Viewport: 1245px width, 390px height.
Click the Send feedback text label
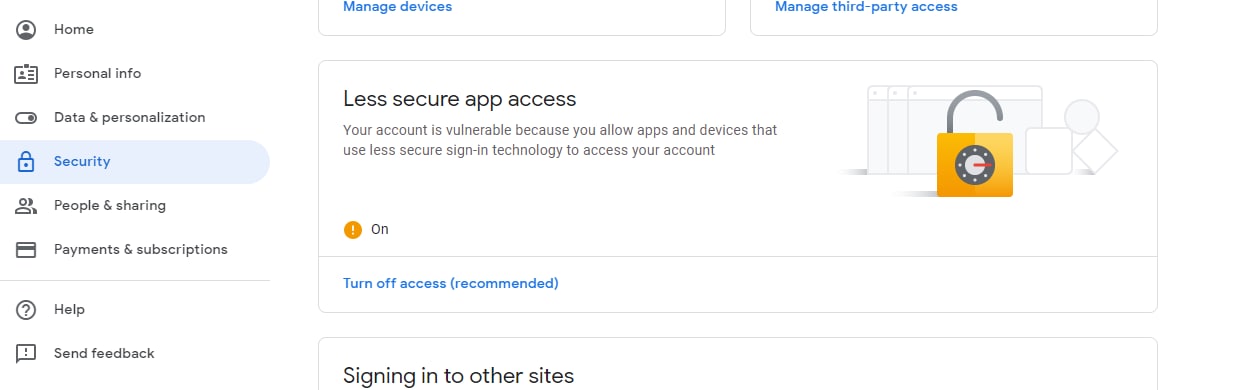click(104, 353)
